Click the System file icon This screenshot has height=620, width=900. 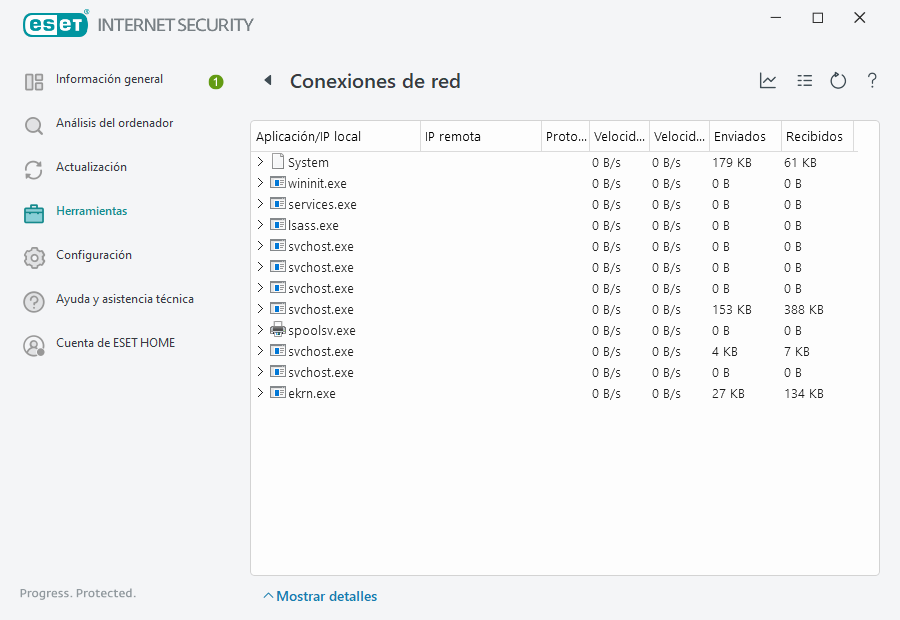[278, 162]
